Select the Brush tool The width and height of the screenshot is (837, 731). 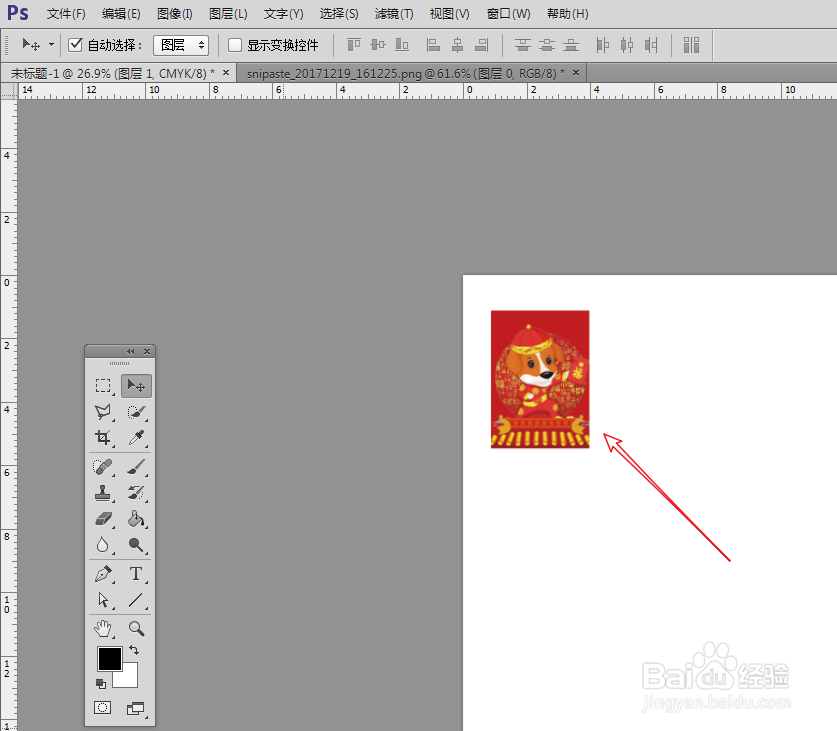point(136,467)
